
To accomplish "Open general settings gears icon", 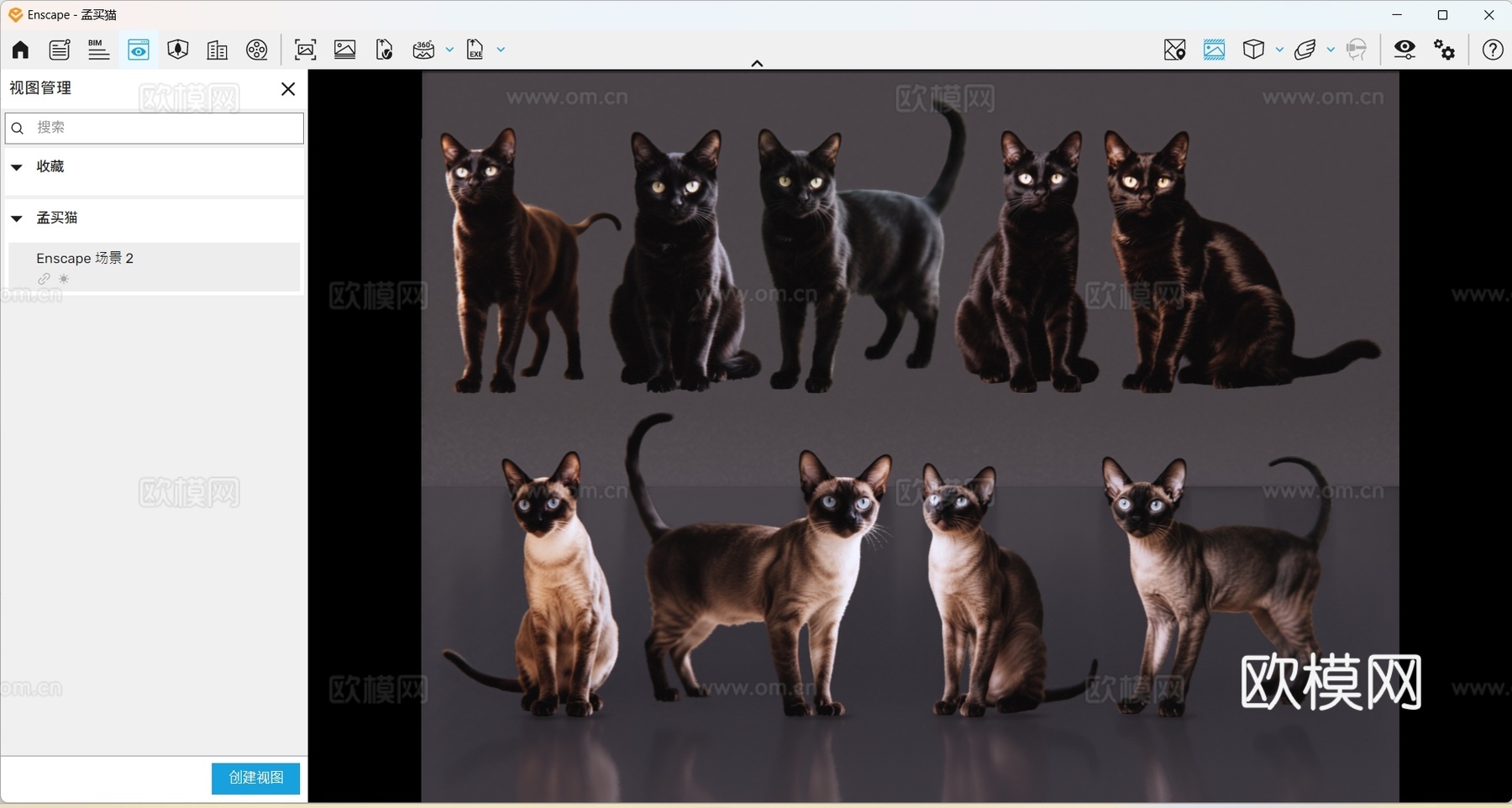I will (x=1445, y=50).
